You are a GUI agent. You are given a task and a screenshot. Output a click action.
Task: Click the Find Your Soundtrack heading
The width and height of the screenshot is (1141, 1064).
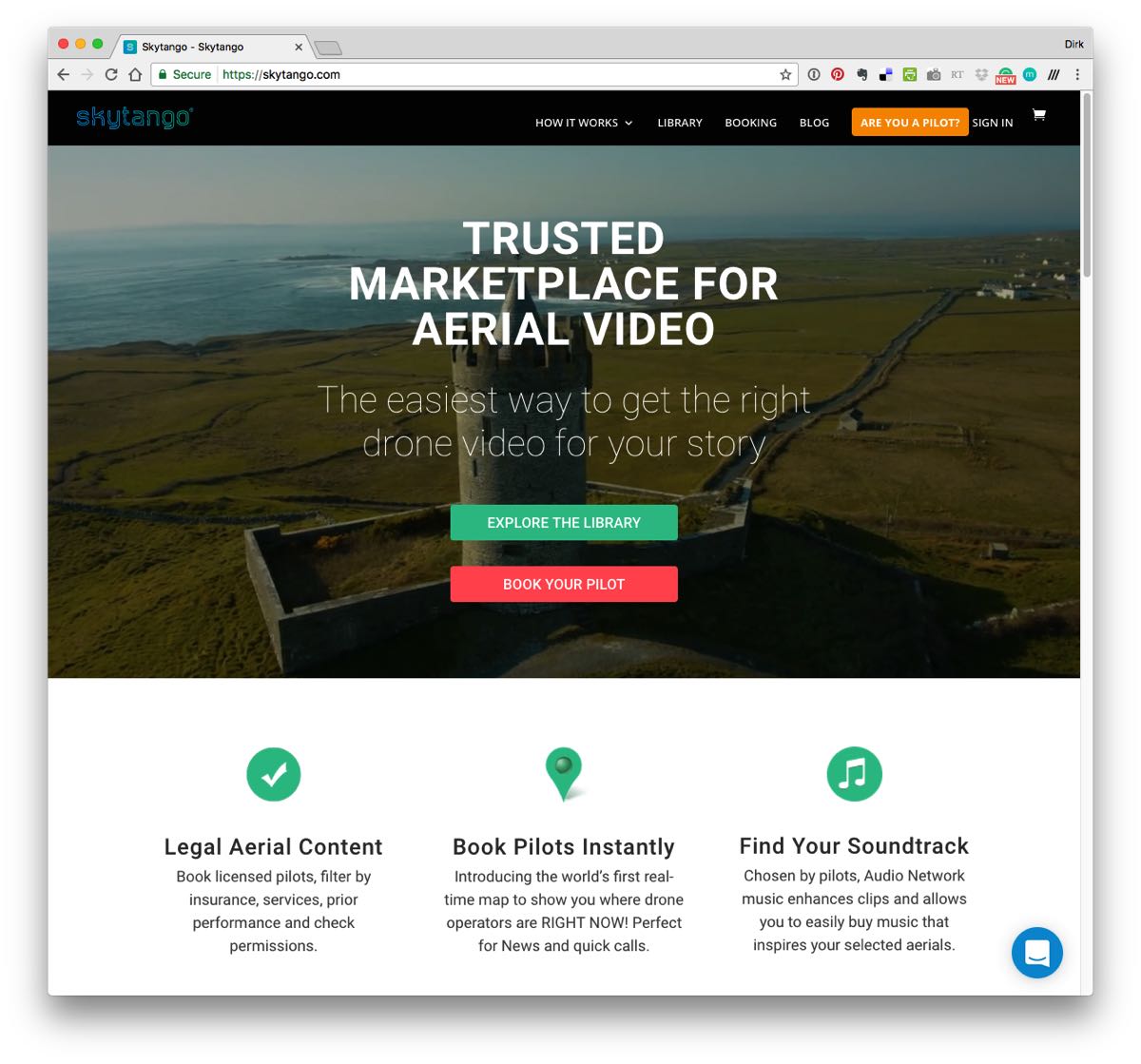tap(854, 846)
